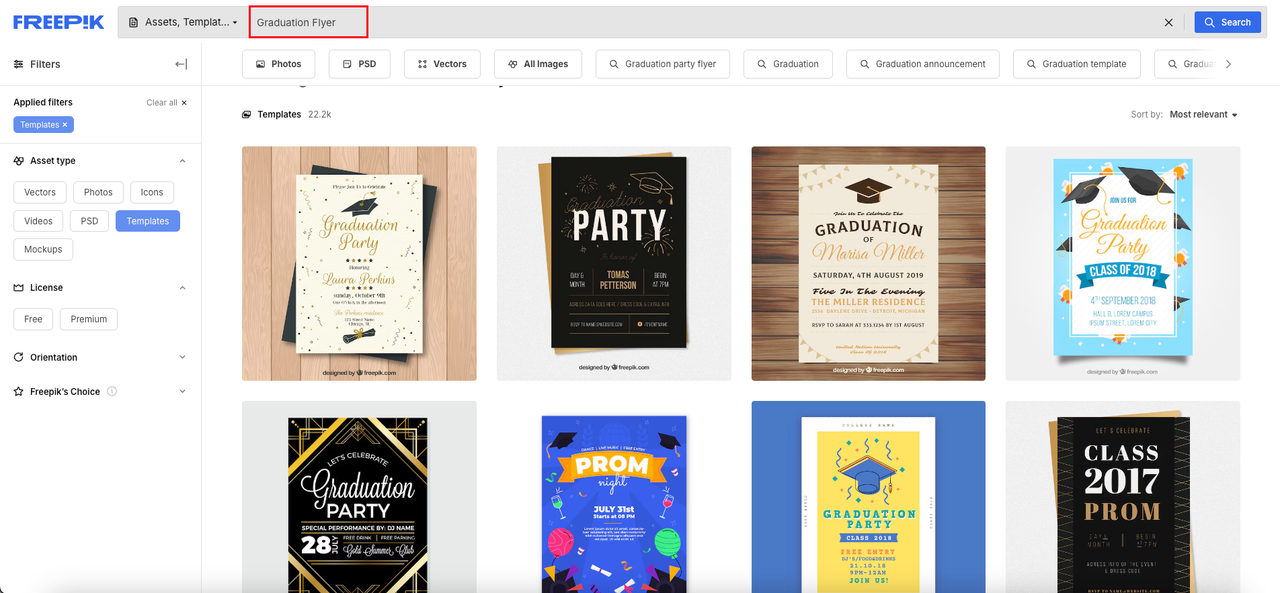Expand the Orientation section

[182, 357]
